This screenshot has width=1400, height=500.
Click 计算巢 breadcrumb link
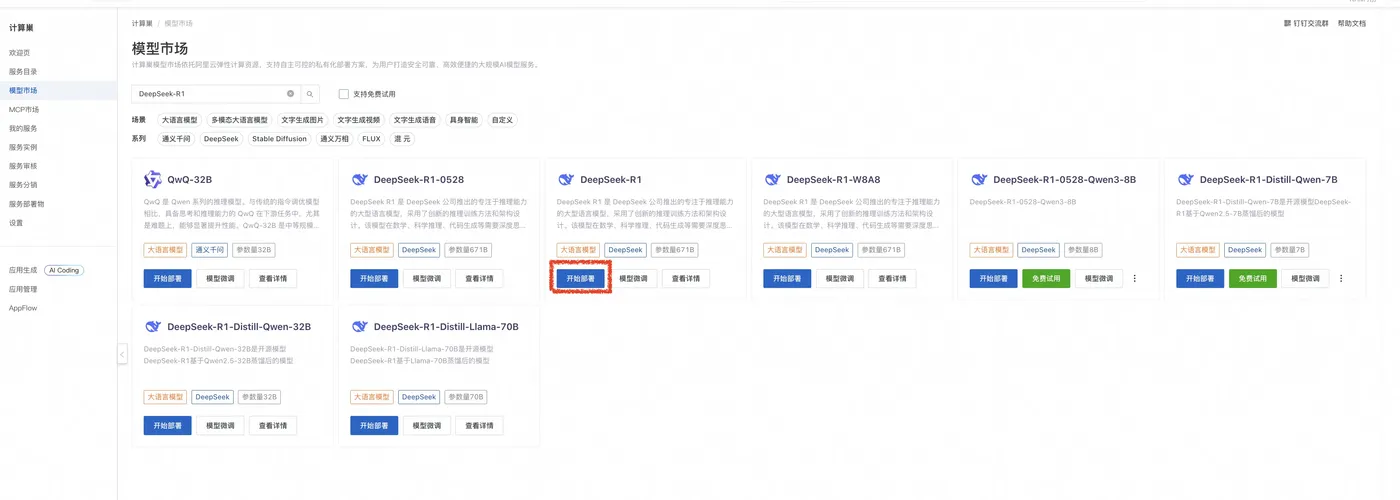(x=142, y=23)
